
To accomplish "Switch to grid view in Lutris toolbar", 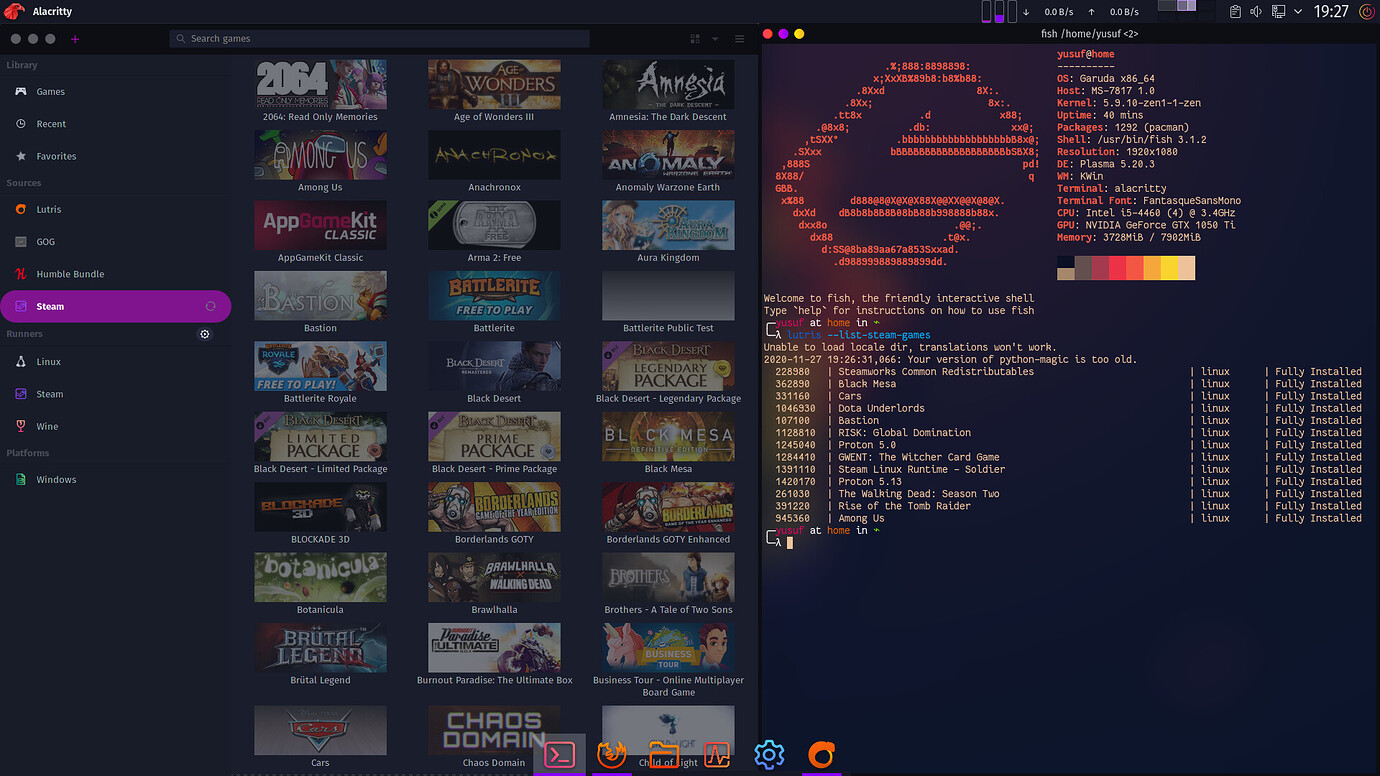I will (695, 38).
